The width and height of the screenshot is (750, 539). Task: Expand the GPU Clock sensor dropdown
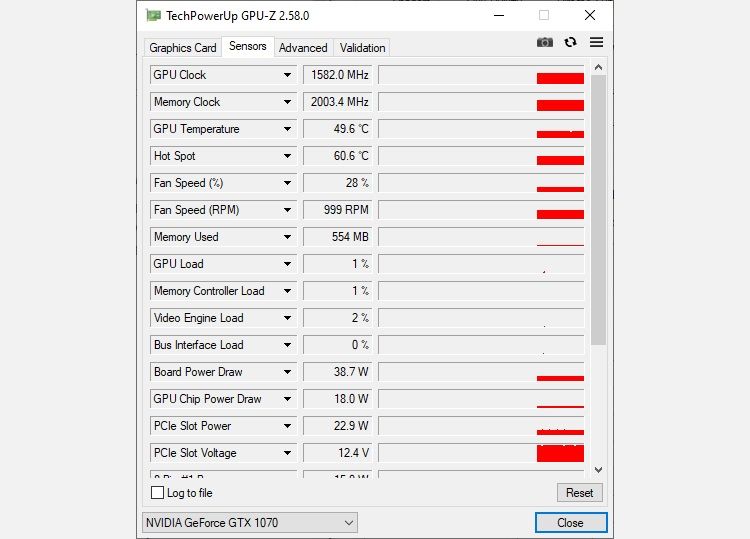coord(287,75)
